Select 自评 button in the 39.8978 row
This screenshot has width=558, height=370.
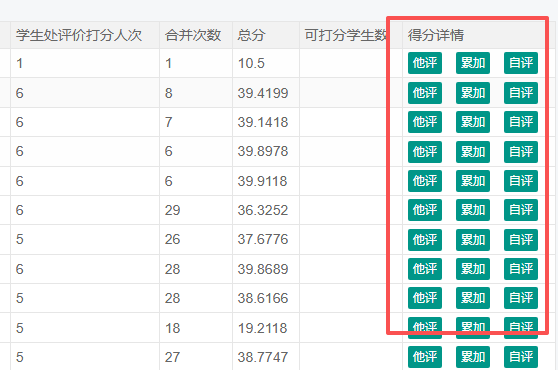coord(521,152)
